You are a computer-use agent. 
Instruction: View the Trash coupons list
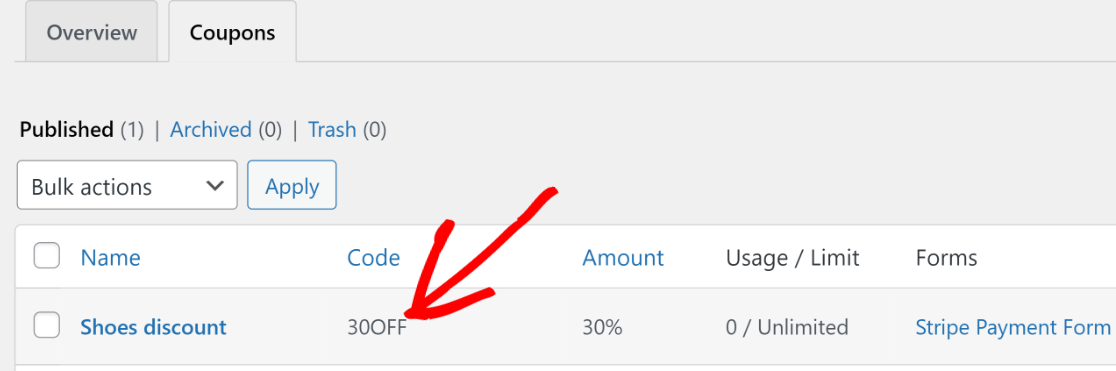tap(332, 130)
